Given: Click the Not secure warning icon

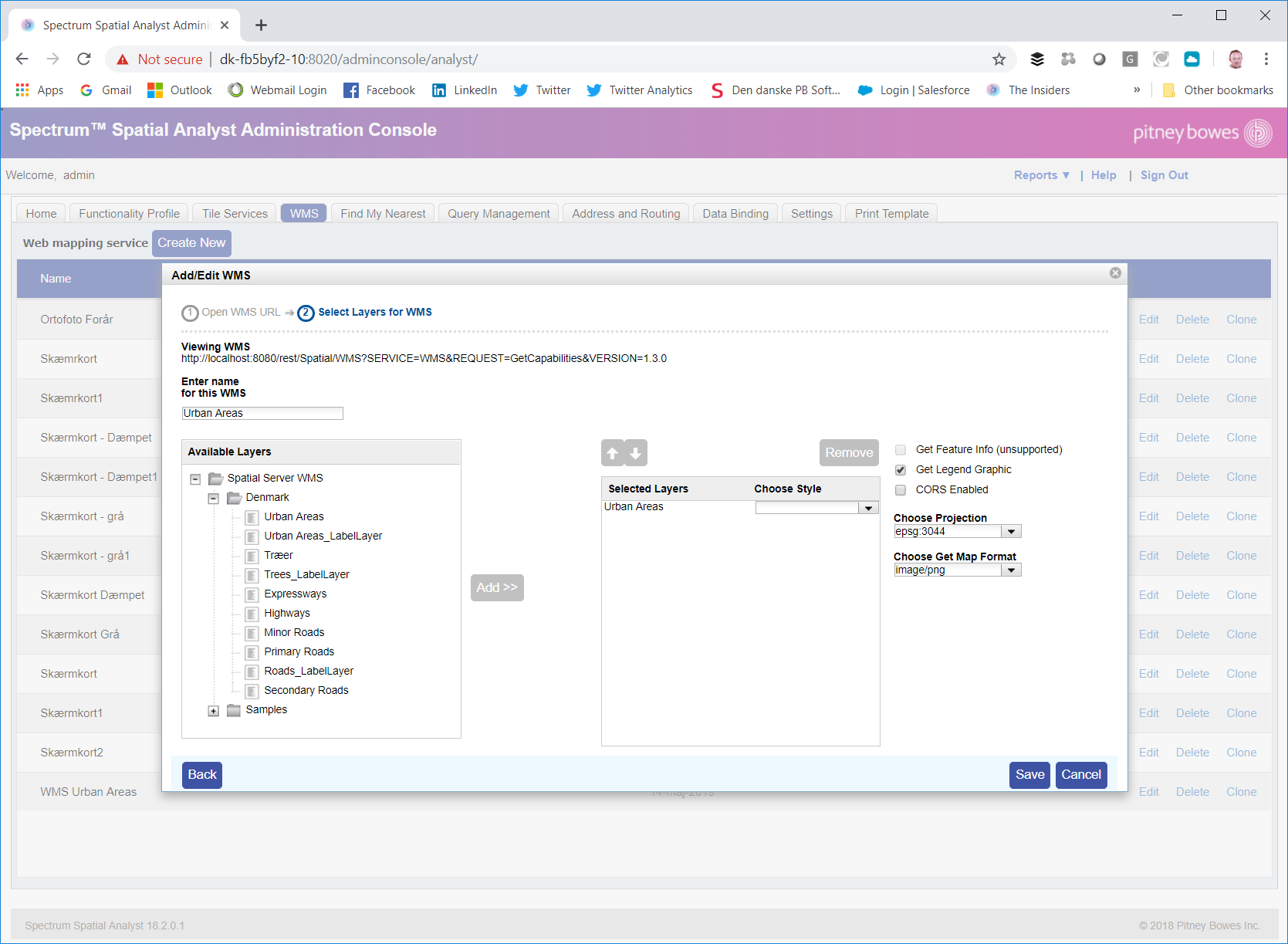Looking at the screenshot, I should click(x=123, y=59).
